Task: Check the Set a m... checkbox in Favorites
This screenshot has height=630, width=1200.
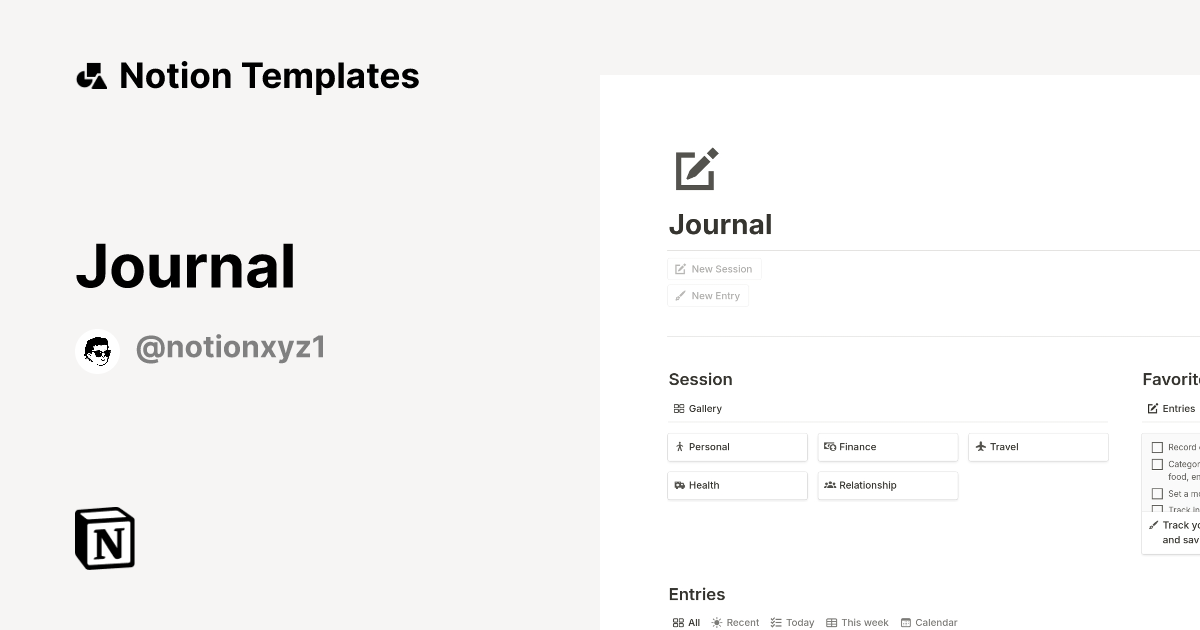Action: coord(1158,493)
